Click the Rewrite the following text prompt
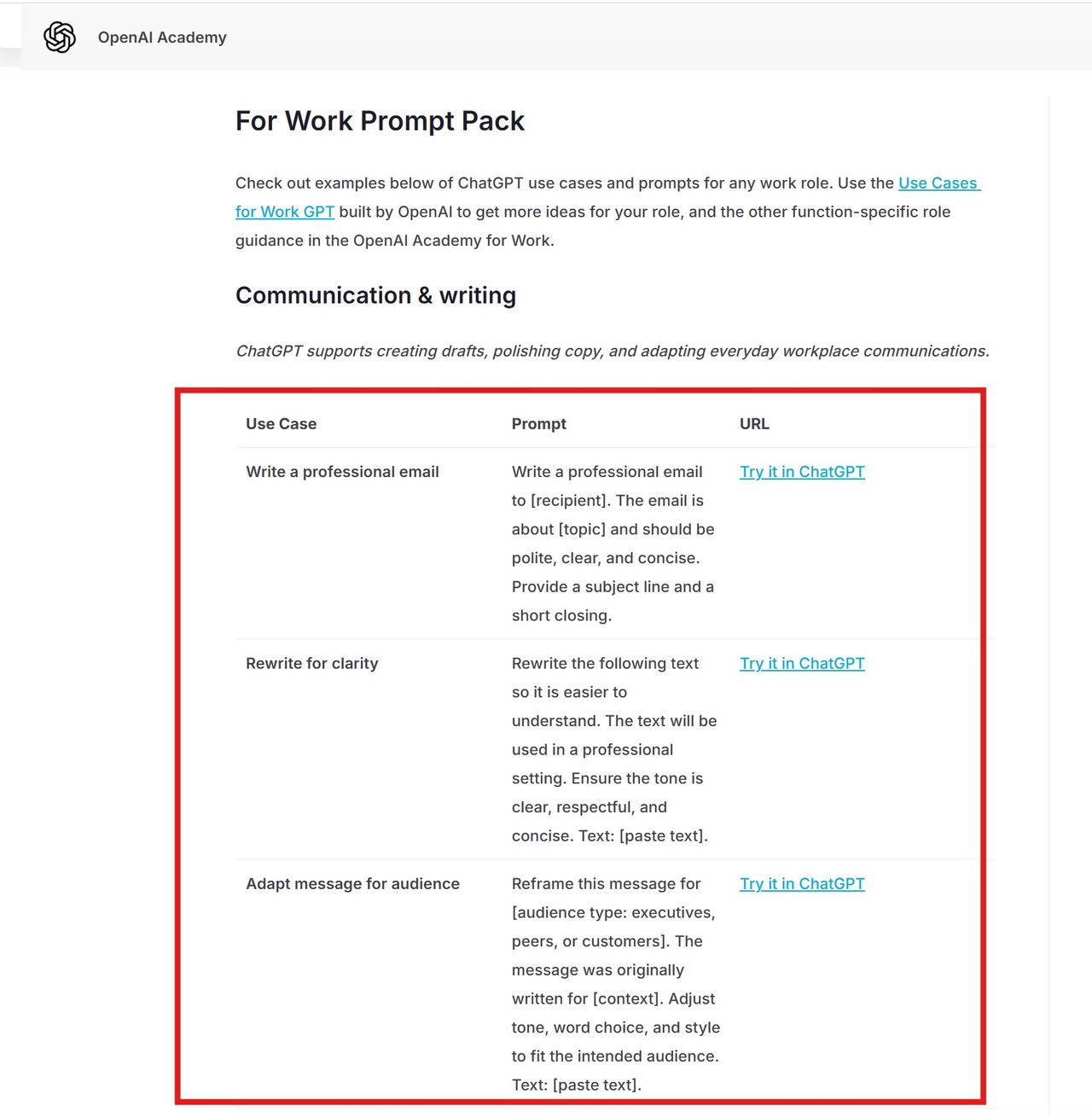The image size is (1092, 1117). coord(613,749)
